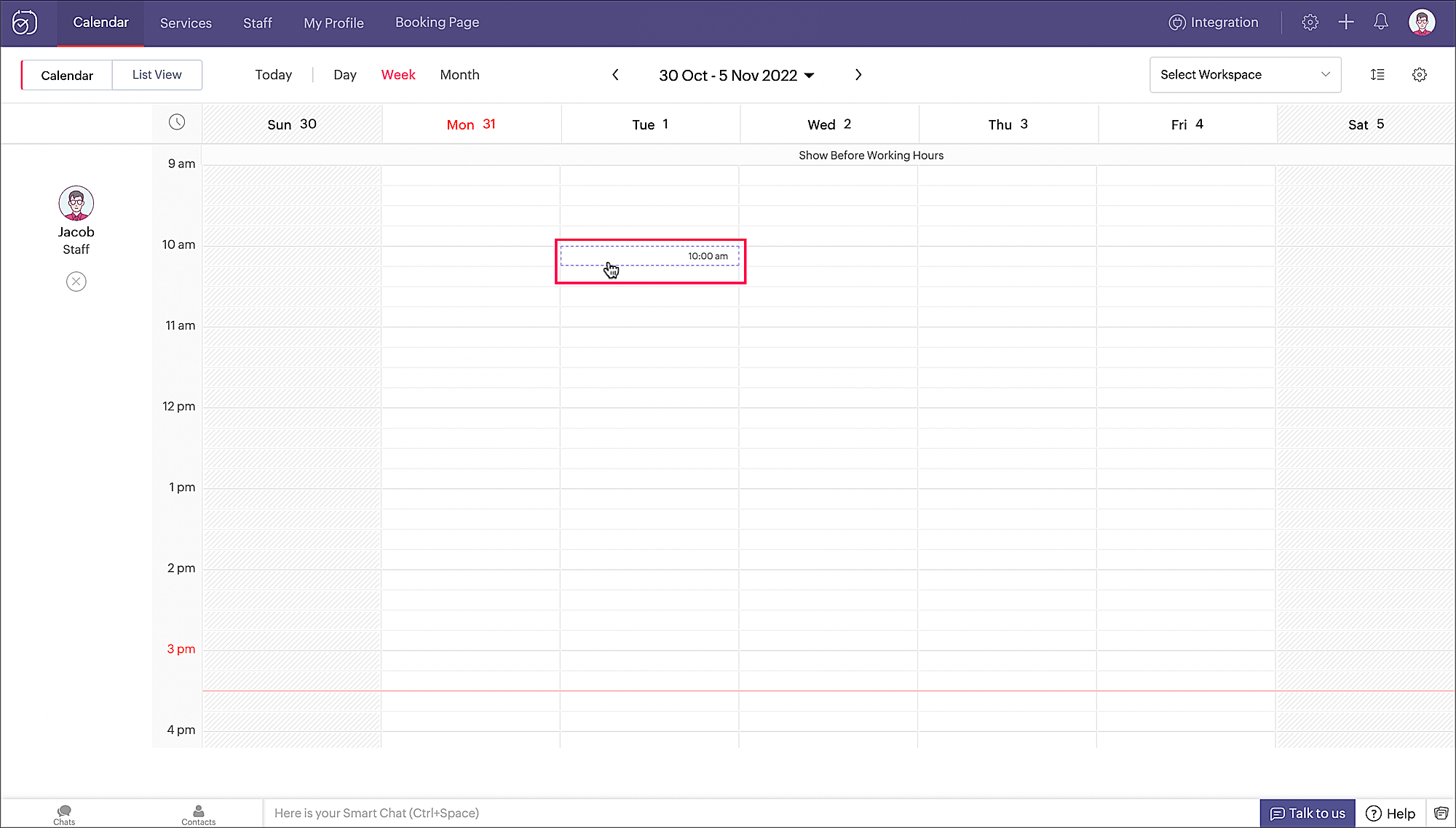
Task: Click the plus icon to add new
Action: click(x=1345, y=22)
